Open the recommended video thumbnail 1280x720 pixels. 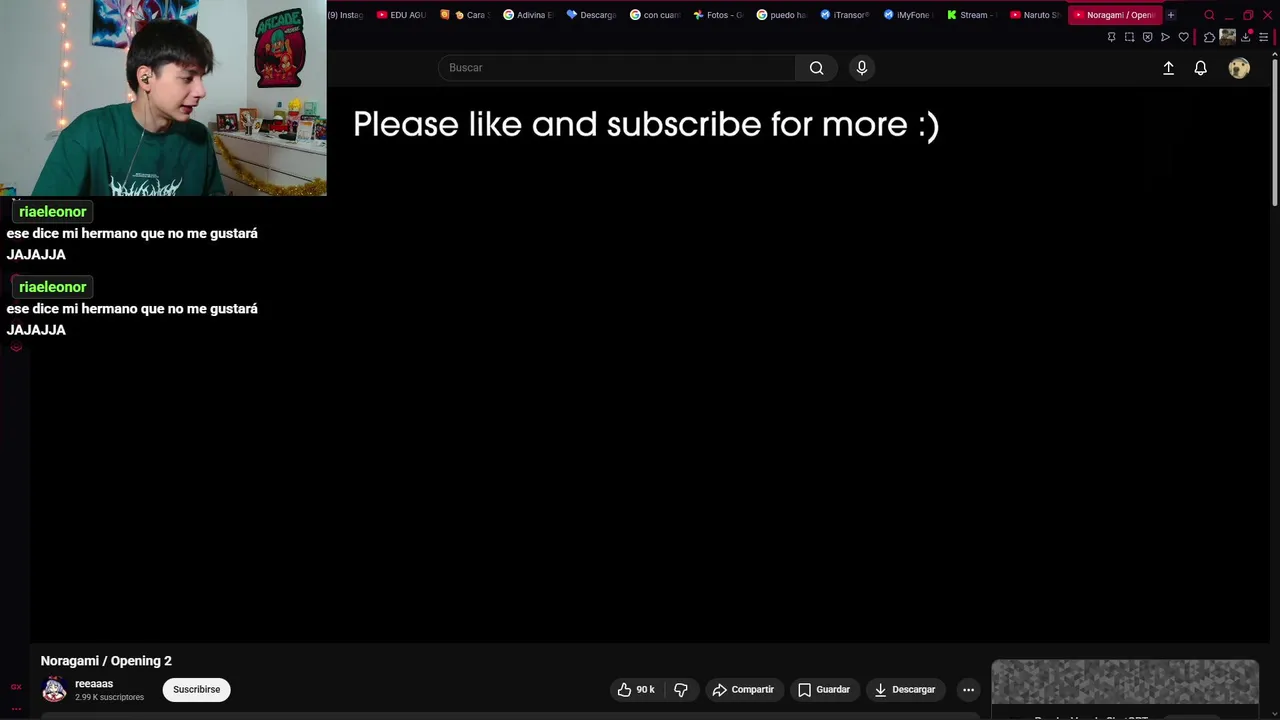coord(1125,682)
